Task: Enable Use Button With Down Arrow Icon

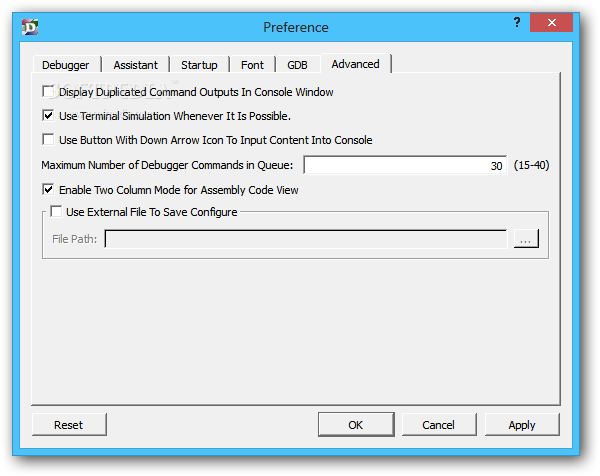Action: [x=48, y=140]
